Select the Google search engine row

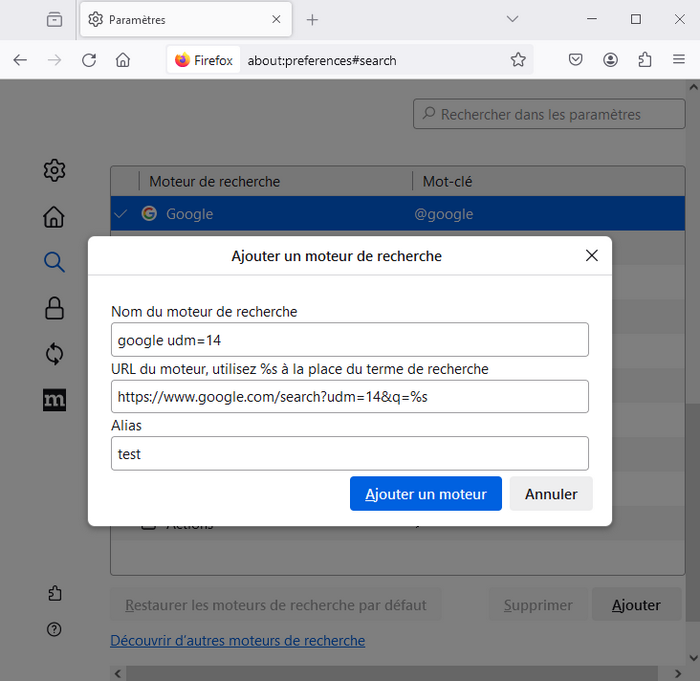pos(397,213)
